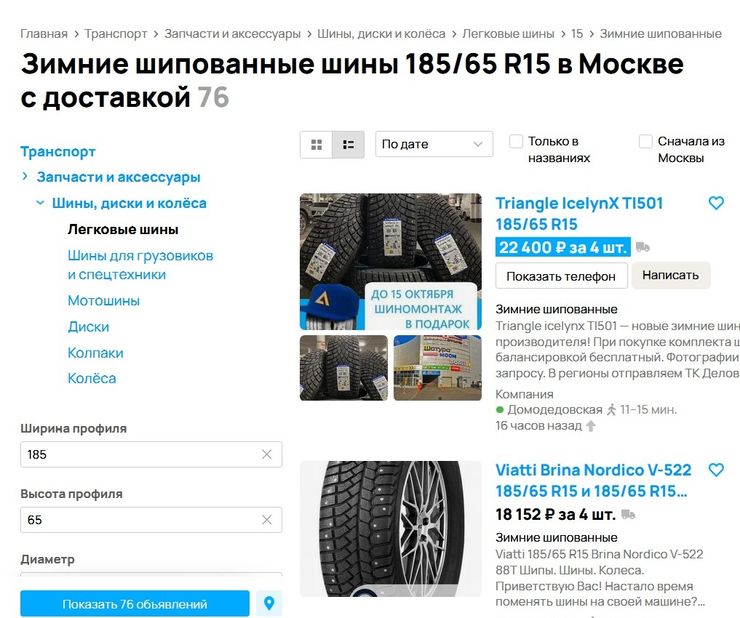Screen dimensions: 740x618
Task: Open the 'По дате' sorting dropdown
Action: (434, 144)
